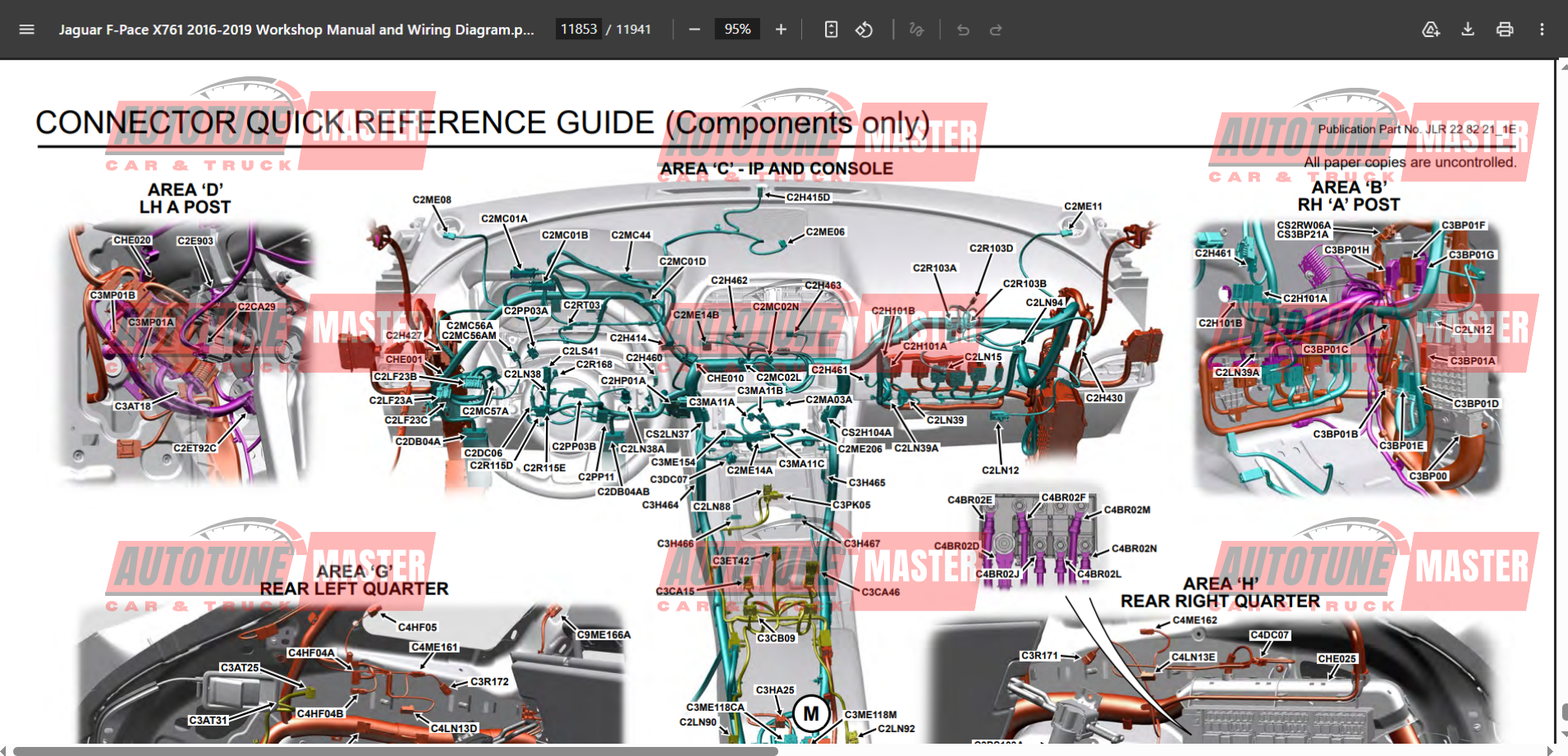Click the 'LH A POST' area heading

coord(185,207)
